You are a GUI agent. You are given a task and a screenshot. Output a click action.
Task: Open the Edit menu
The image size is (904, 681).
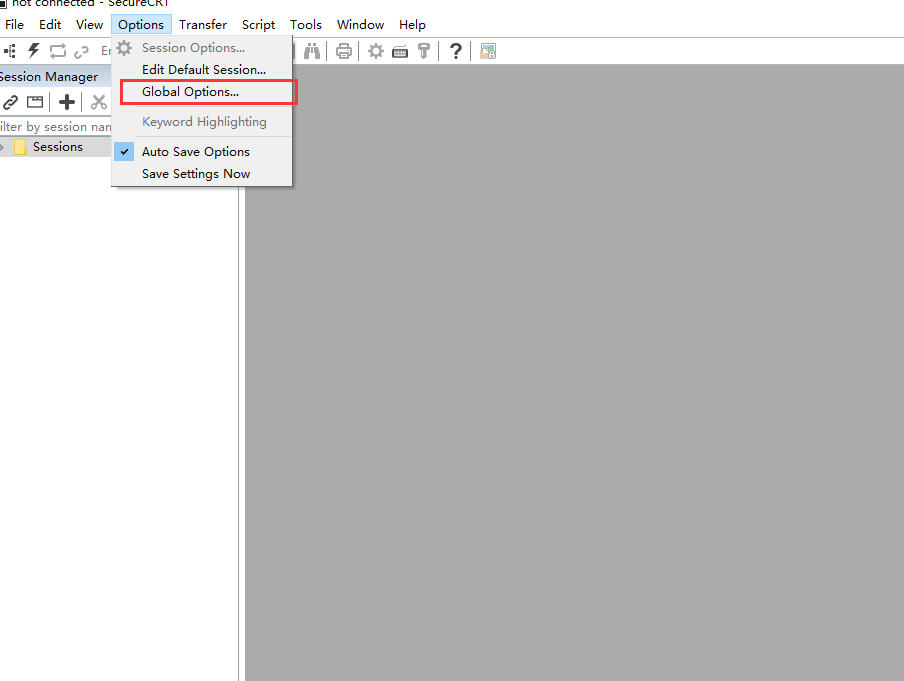(50, 25)
